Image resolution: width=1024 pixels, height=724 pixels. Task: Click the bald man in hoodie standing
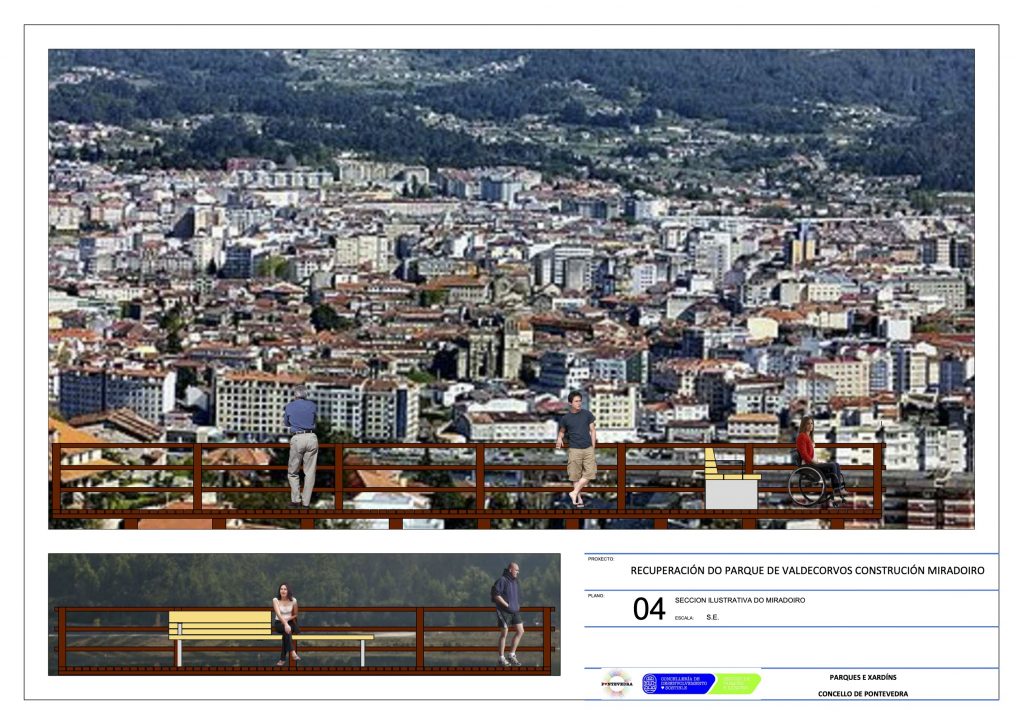508,614
